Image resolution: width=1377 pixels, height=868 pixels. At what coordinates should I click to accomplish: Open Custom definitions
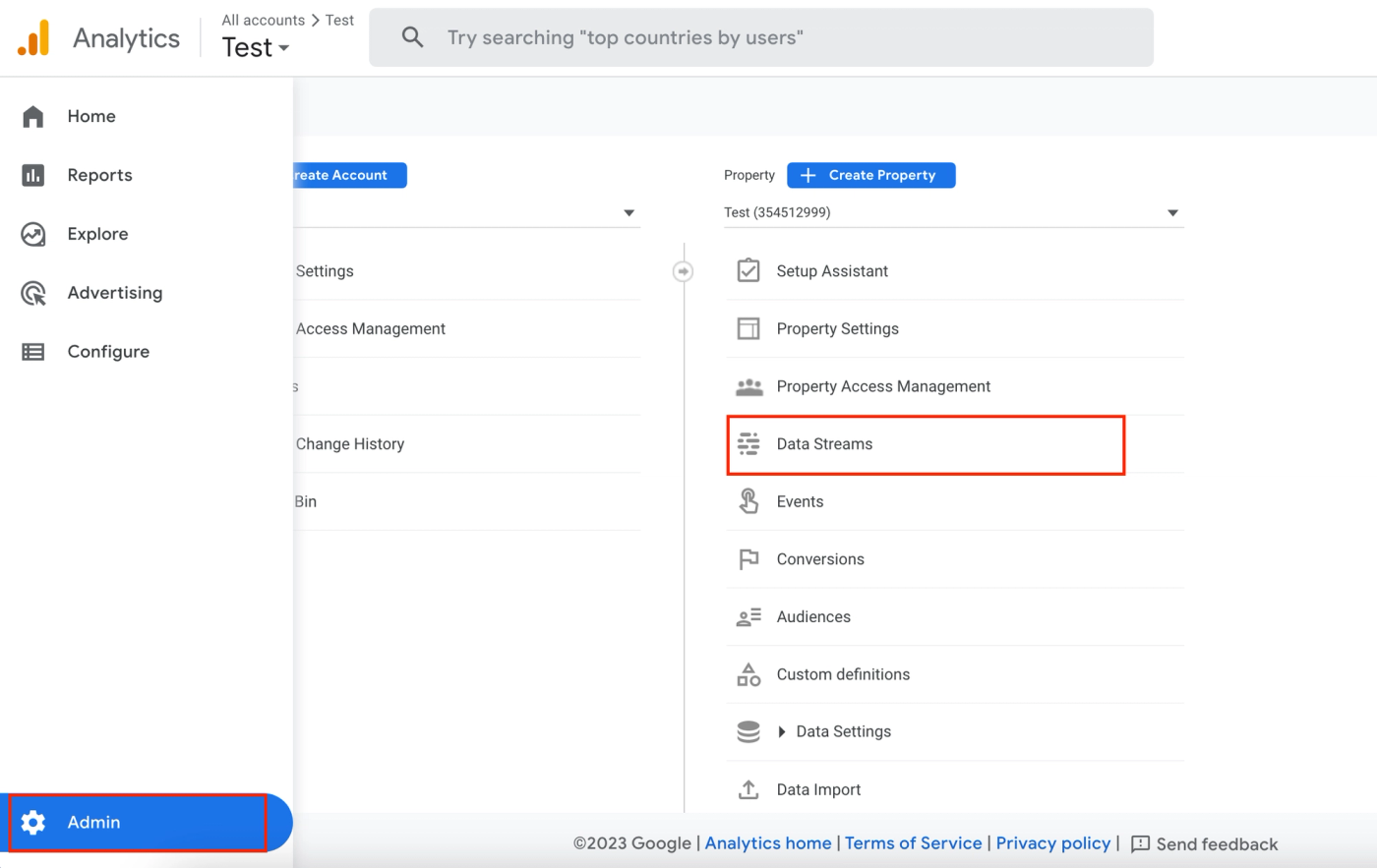tap(954, 674)
